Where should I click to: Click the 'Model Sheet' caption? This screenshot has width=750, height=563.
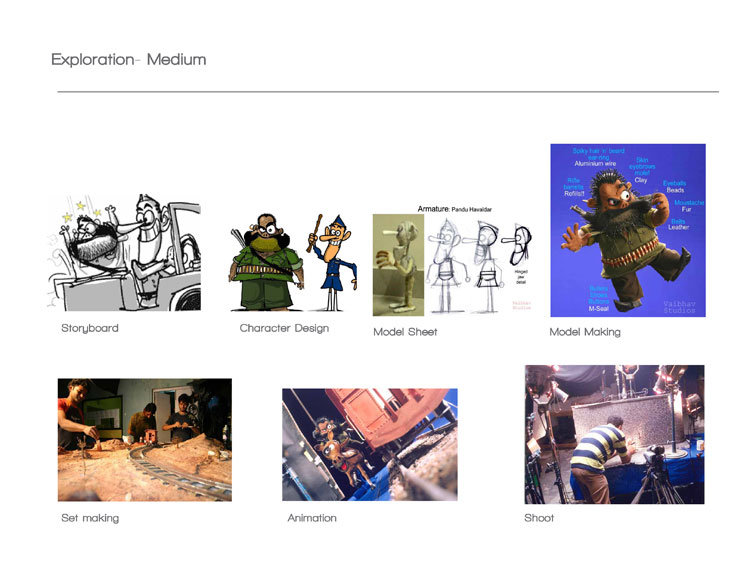click(405, 331)
